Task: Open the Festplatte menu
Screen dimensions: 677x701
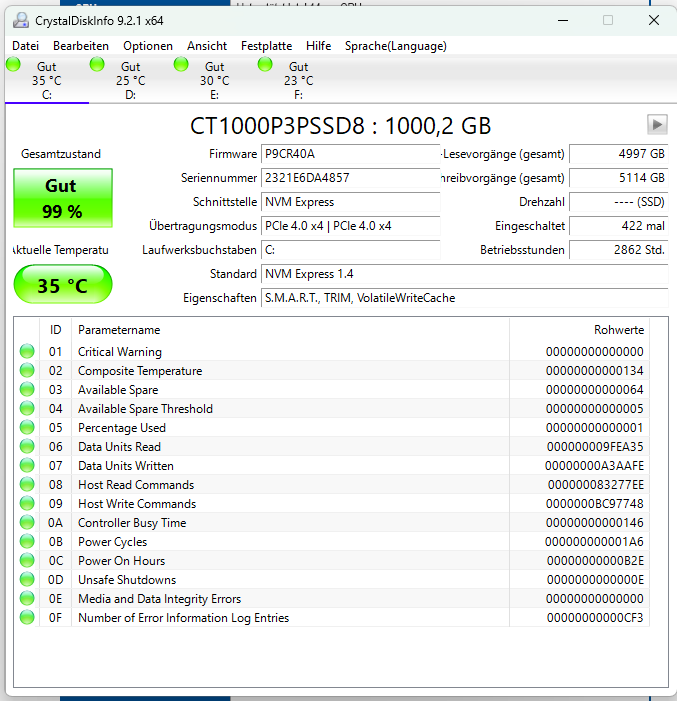Action: tap(267, 46)
